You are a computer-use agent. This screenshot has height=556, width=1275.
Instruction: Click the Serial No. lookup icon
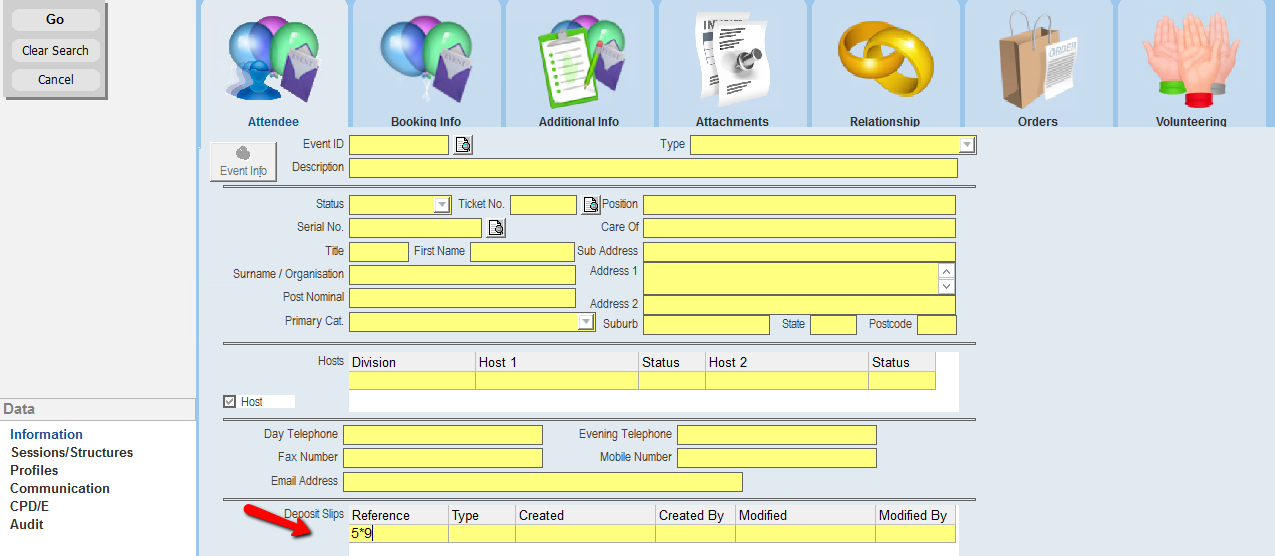(x=496, y=228)
